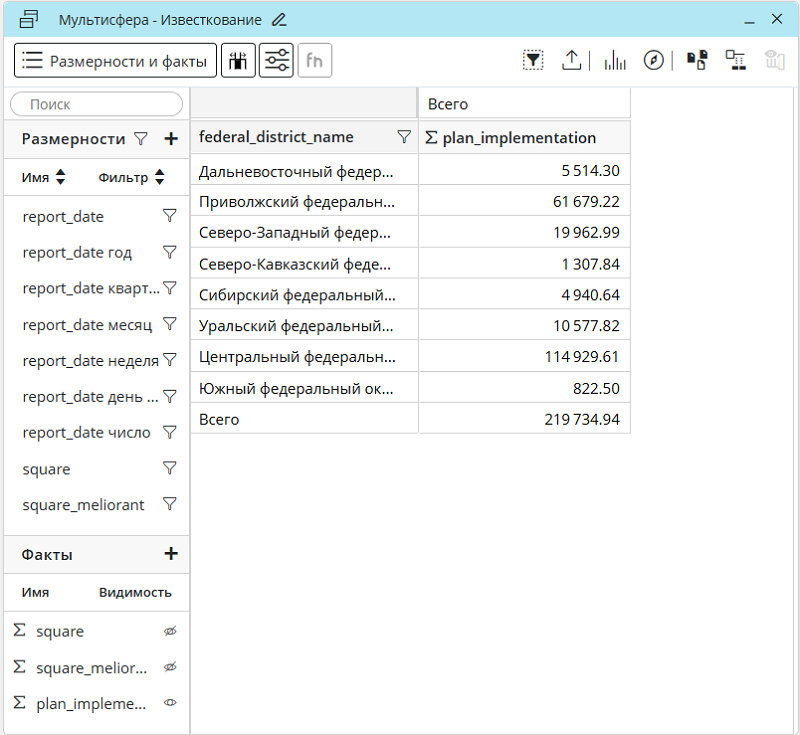
Task: Click the filter funnel toolbar icon
Action: [x=533, y=61]
